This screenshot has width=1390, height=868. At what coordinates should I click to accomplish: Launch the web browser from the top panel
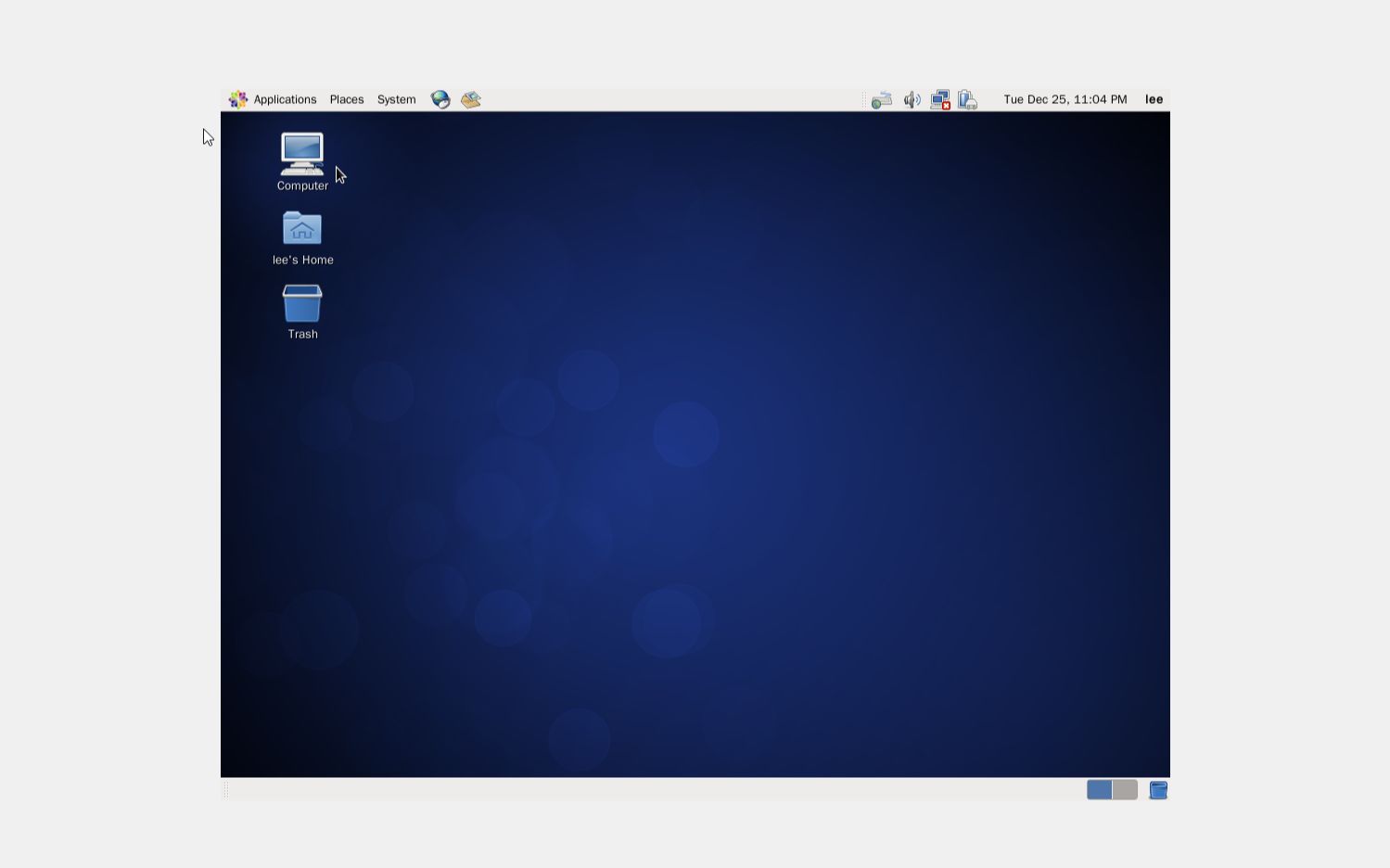pyautogui.click(x=440, y=99)
